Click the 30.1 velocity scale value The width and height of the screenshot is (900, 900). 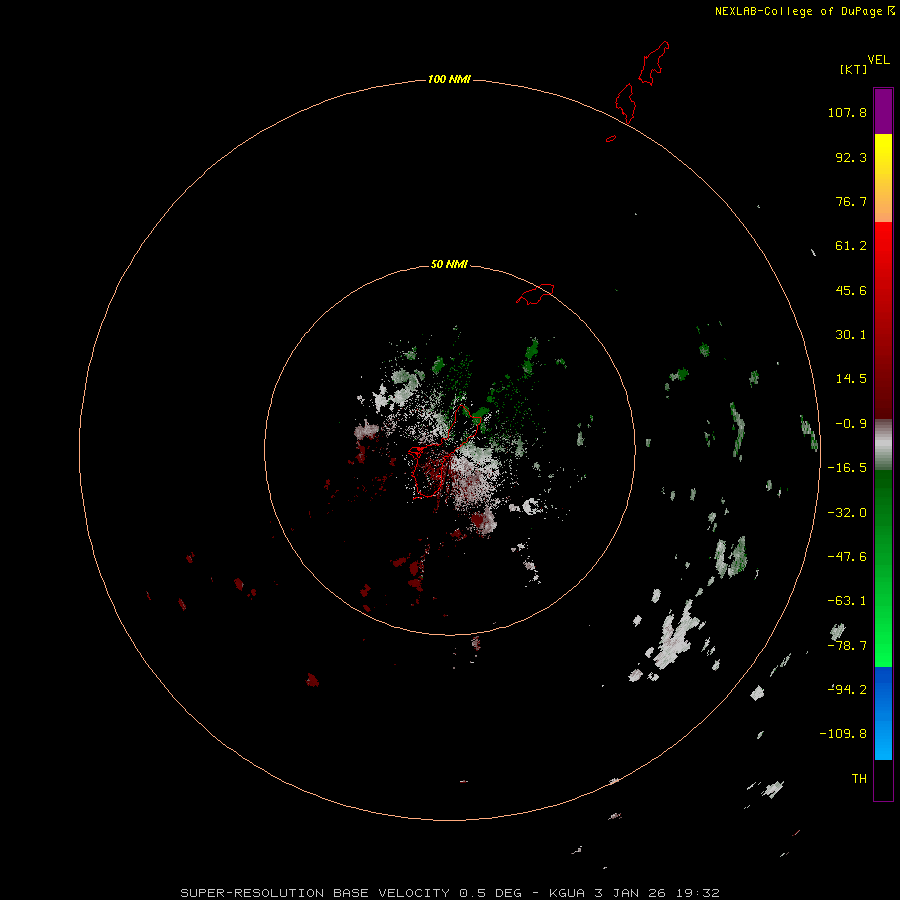[x=851, y=335]
